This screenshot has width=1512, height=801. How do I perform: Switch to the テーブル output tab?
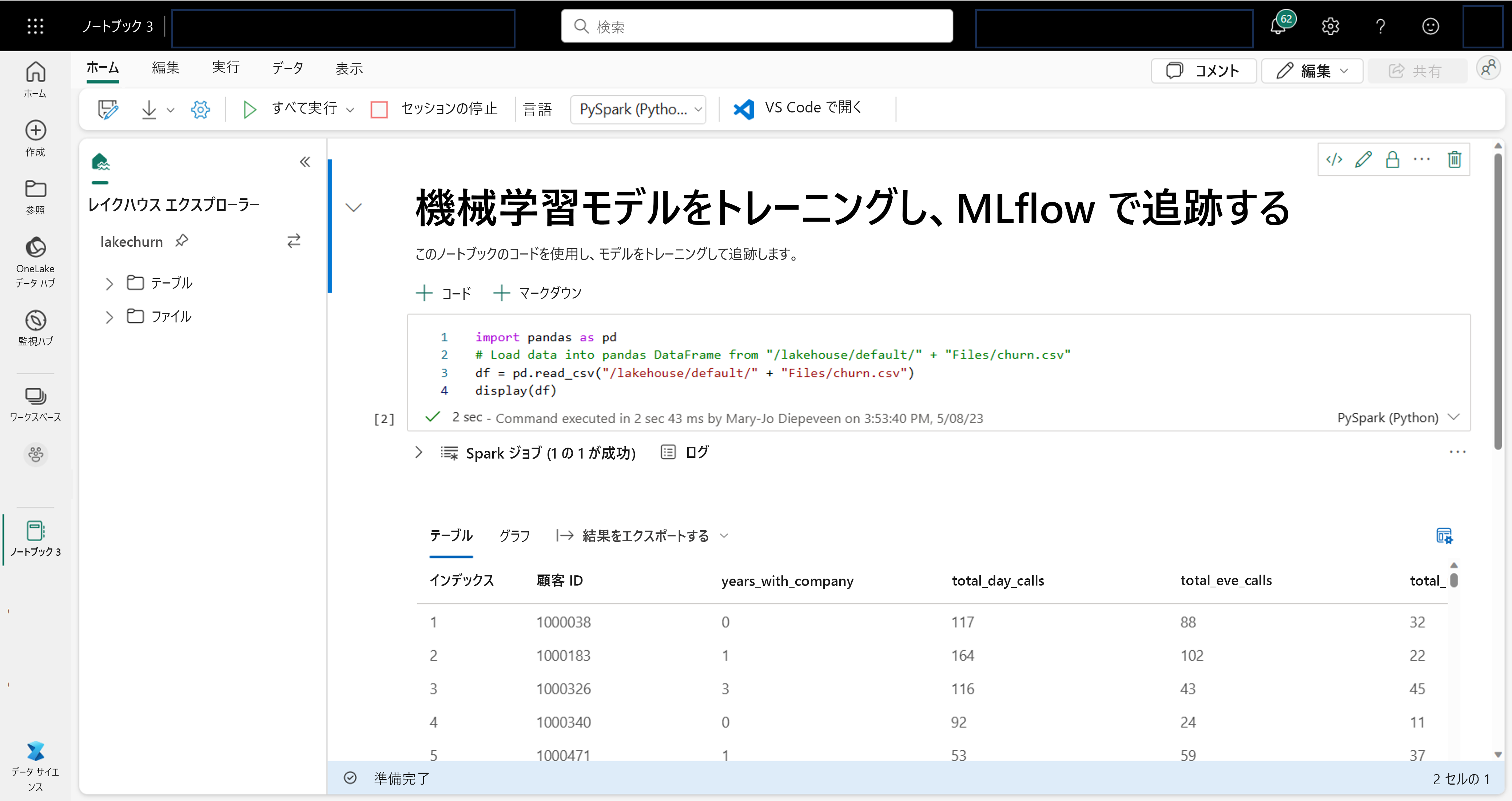click(x=451, y=536)
